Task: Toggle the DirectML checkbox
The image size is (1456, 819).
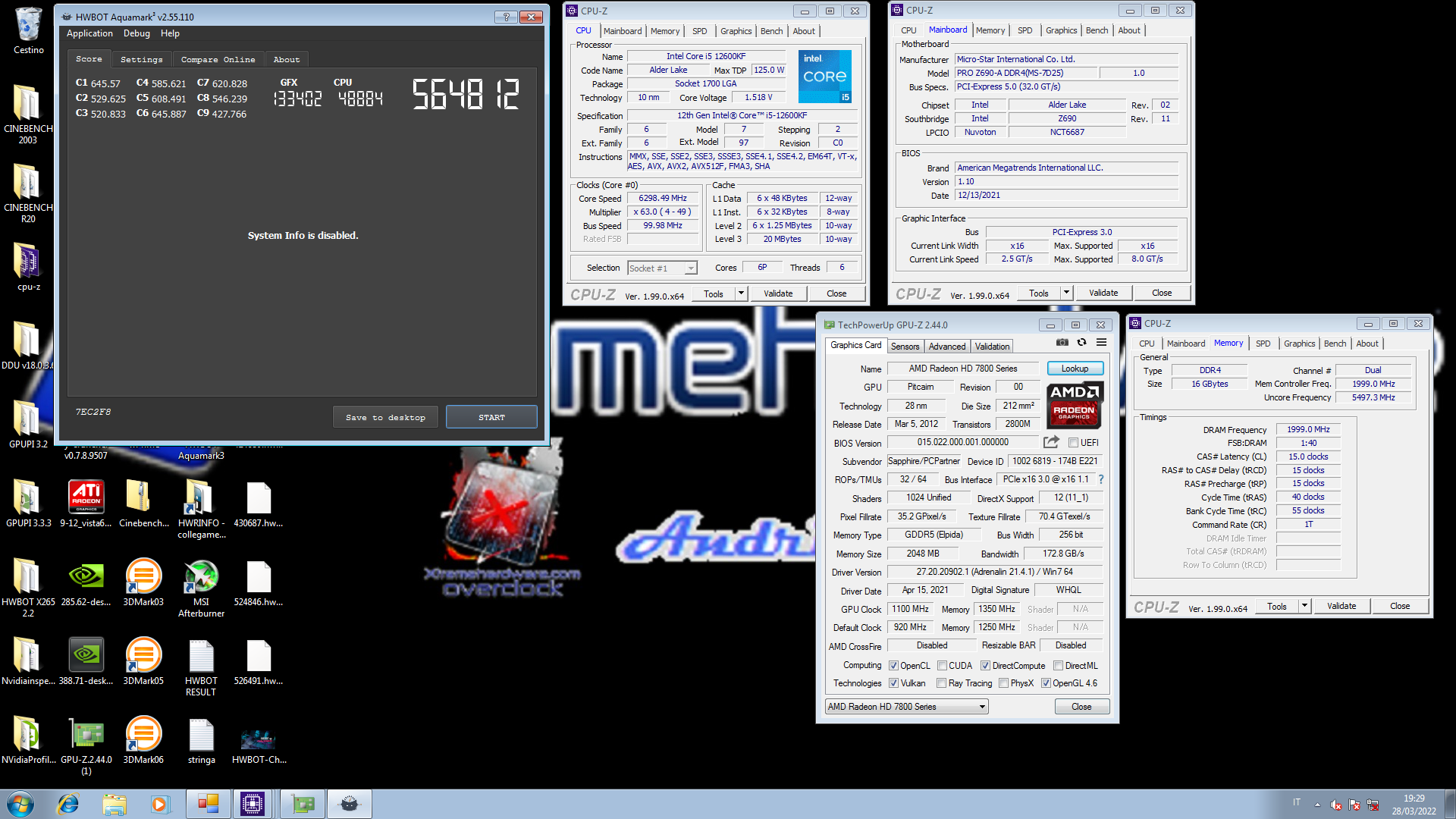Action: click(1058, 666)
